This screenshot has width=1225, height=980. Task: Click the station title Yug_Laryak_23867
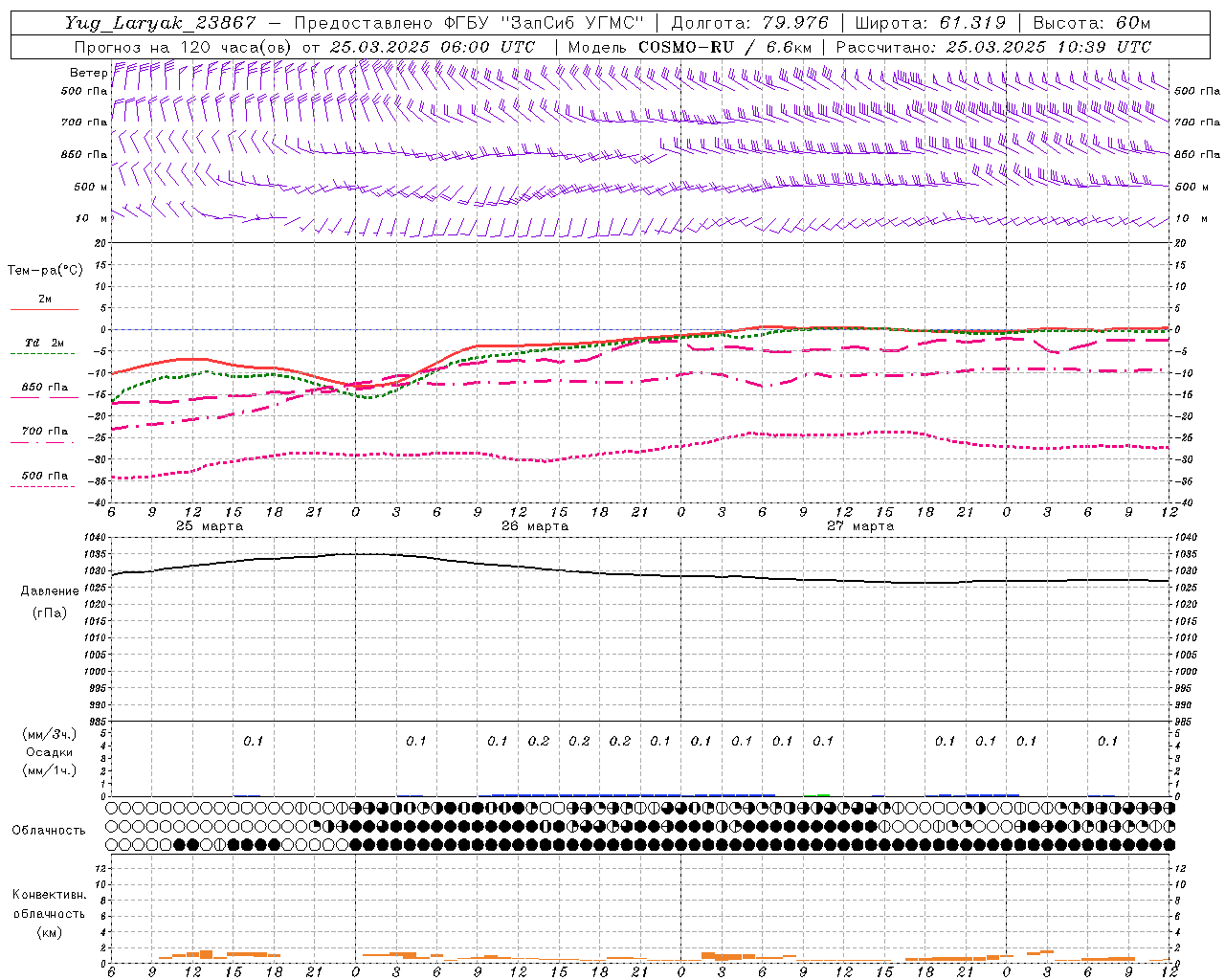[160, 23]
